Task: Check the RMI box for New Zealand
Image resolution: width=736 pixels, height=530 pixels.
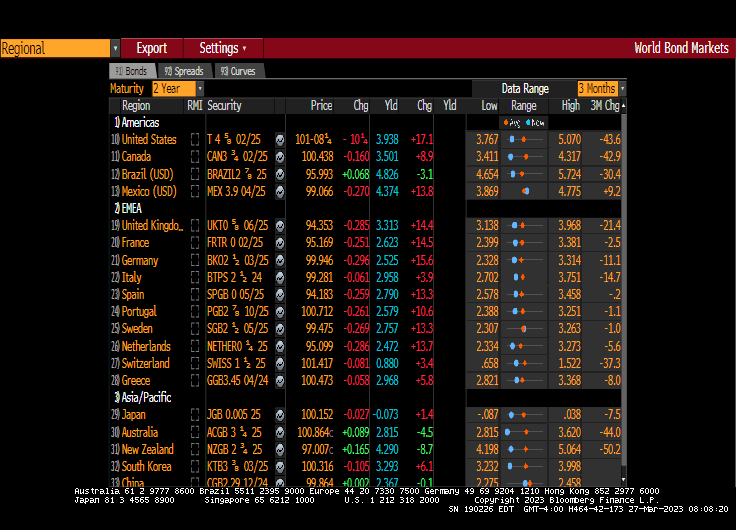Action: click(x=195, y=450)
